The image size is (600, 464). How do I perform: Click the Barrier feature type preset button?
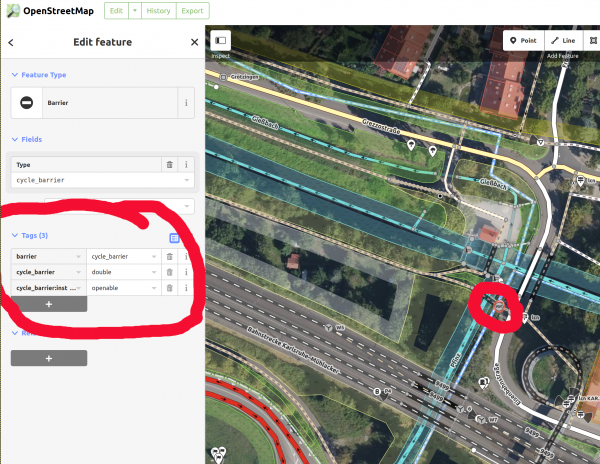(x=93, y=102)
